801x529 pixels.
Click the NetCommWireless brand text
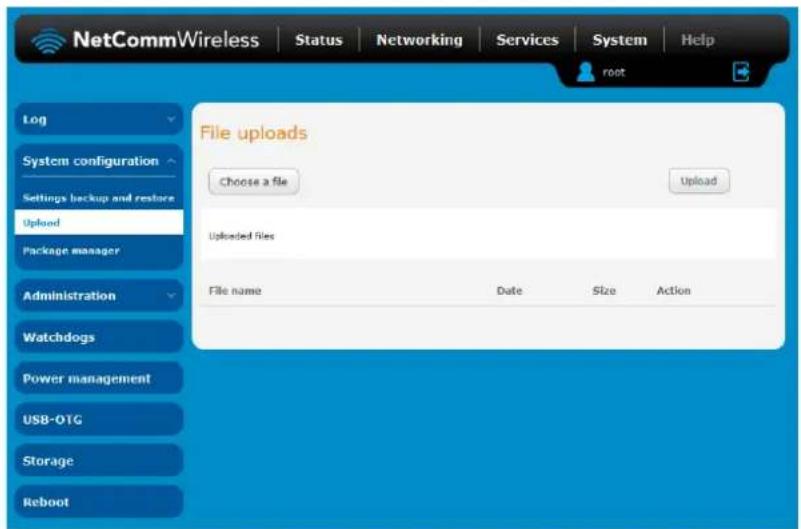point(166,40)
